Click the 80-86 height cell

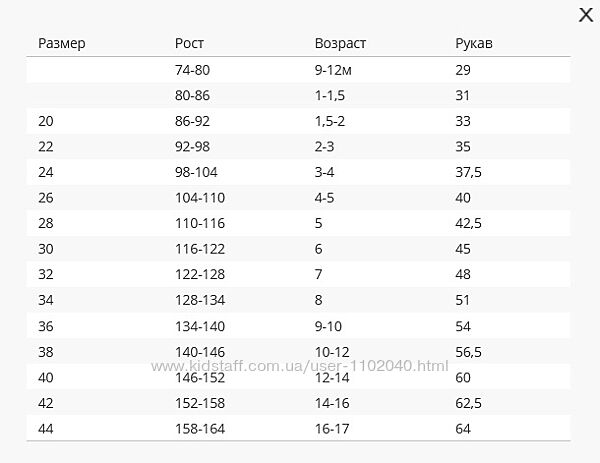point(193,96)
